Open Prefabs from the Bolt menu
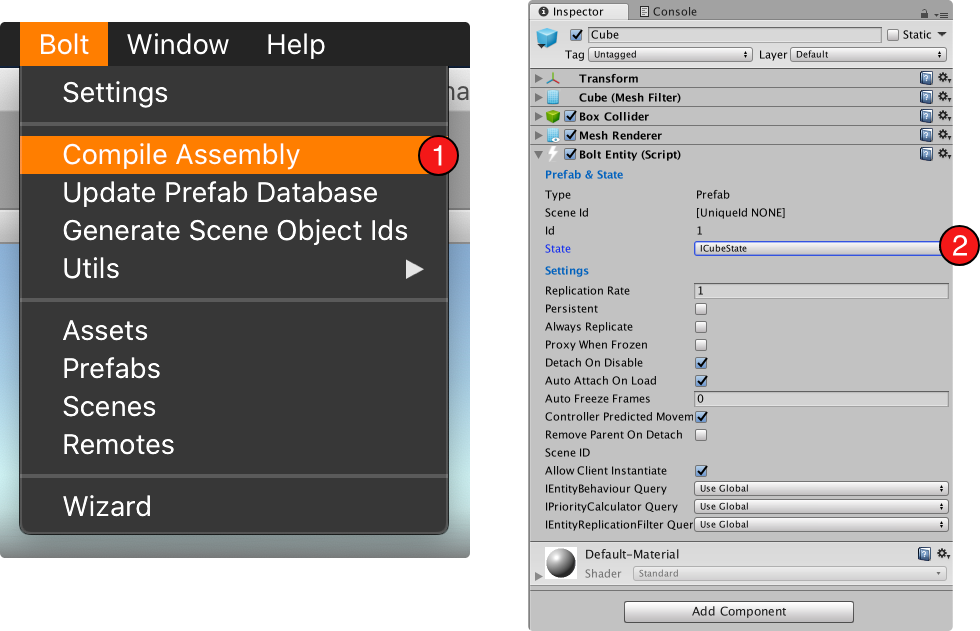Viewport: 980px width, 631px height. 234,369
